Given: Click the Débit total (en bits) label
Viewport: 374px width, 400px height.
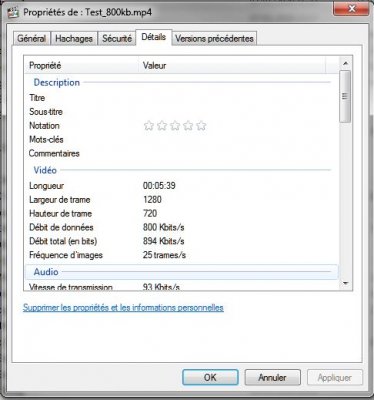Looking at the screenshot, I should [x=63, y=241].
